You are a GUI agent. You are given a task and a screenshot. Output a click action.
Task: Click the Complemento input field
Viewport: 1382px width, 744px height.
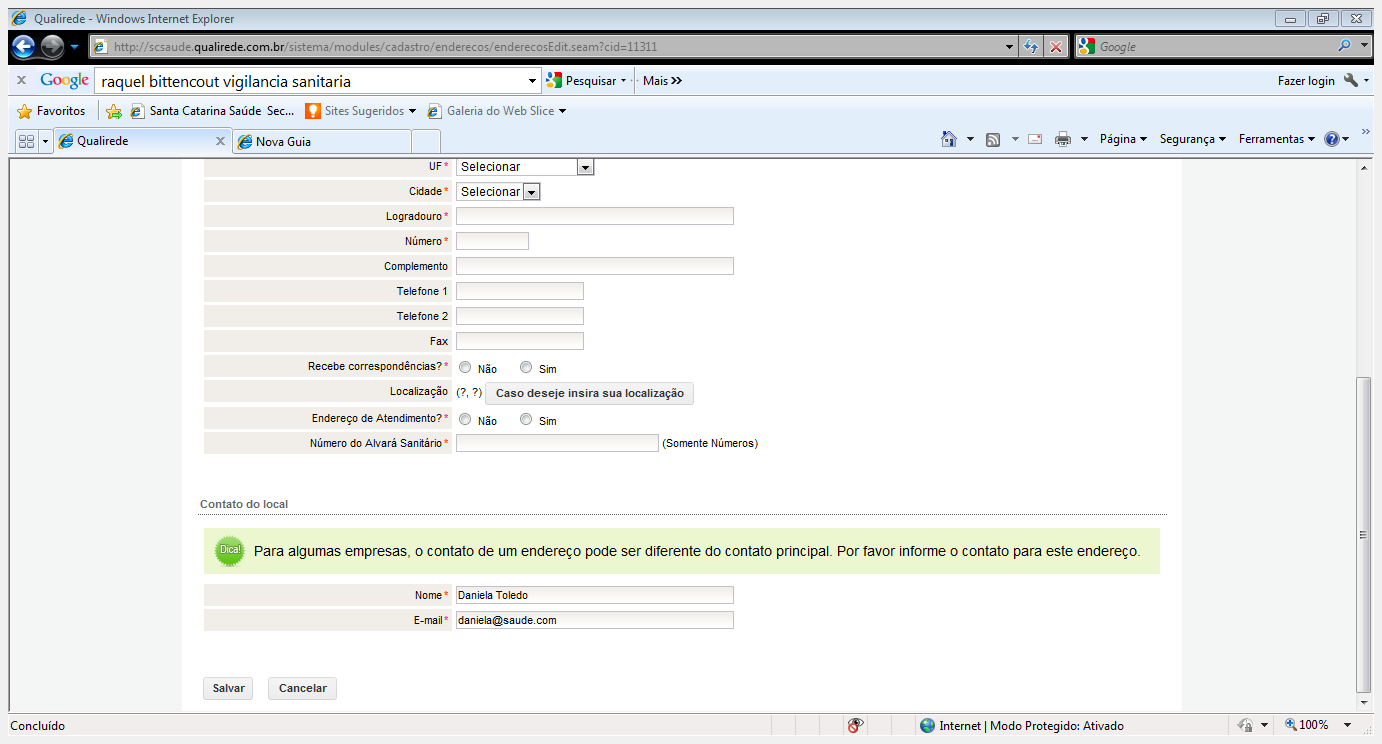(595, 266)
